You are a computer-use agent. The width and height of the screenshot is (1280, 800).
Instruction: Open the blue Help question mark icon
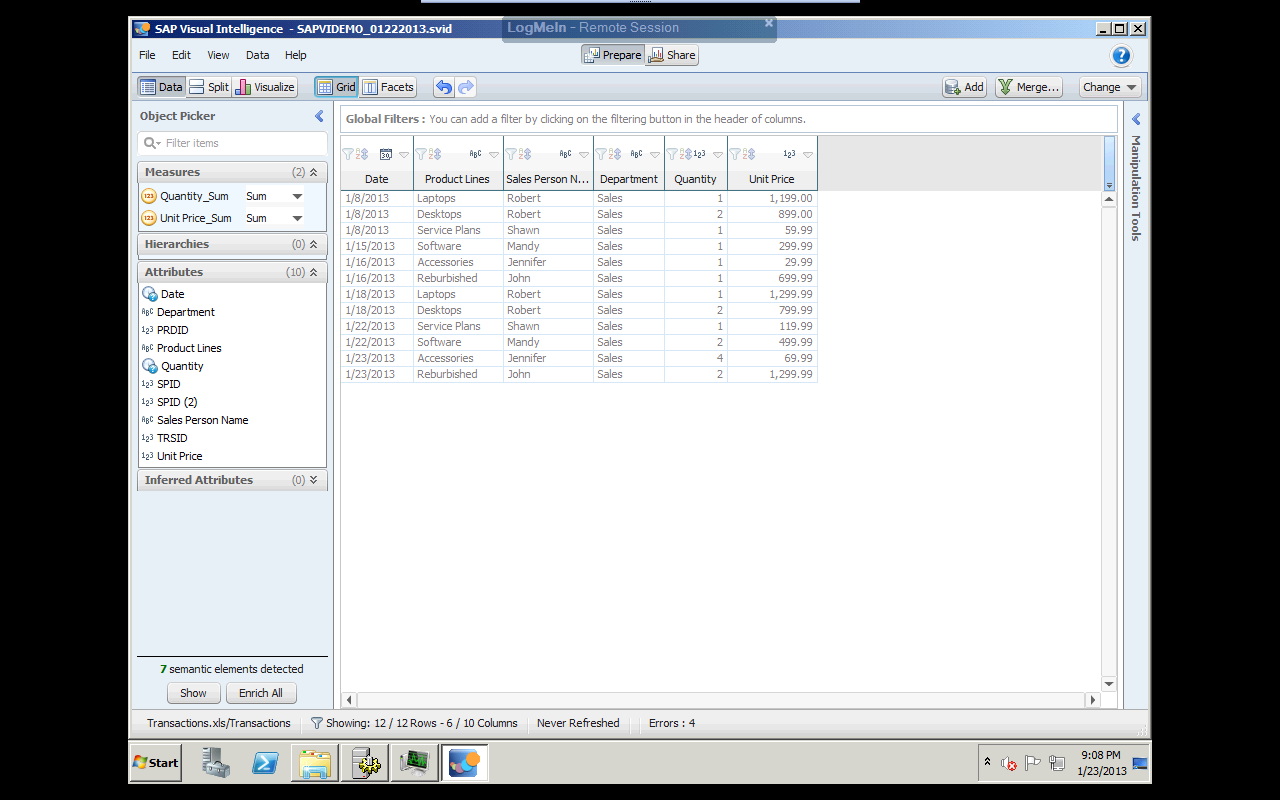click(x=1121, y=56)
